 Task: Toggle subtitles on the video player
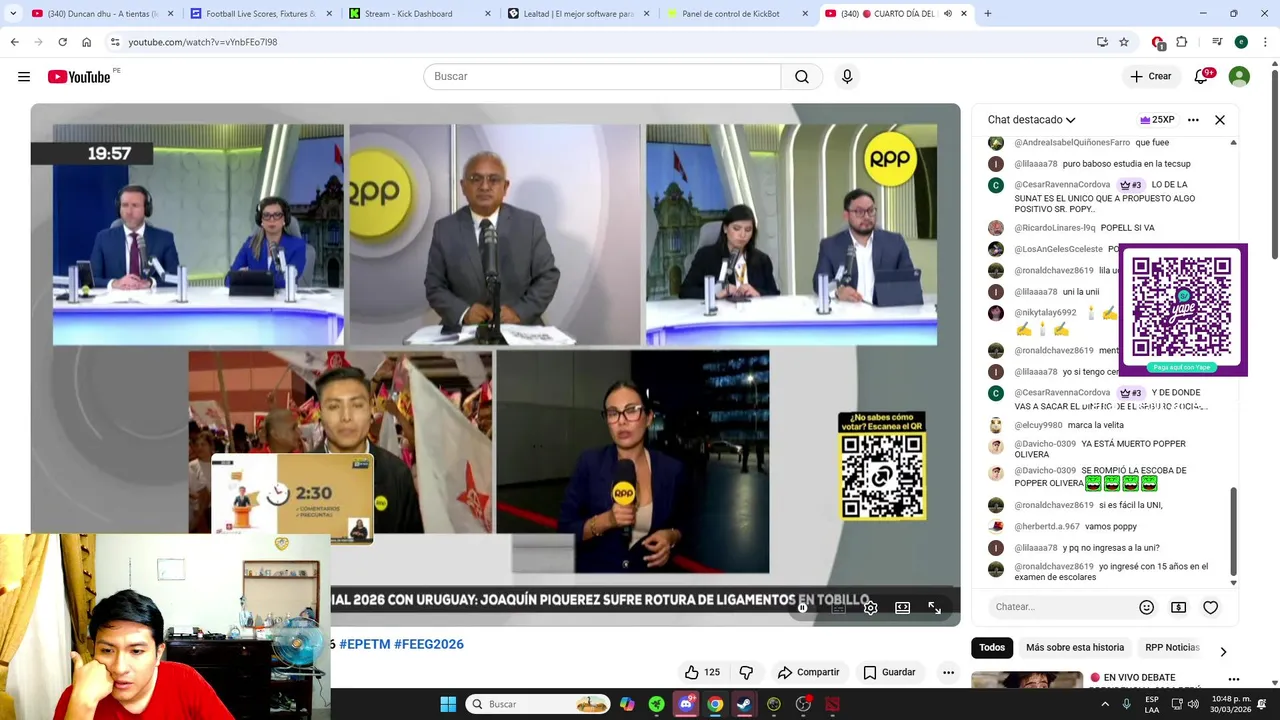pyautogui.click(x=839, y=607)
